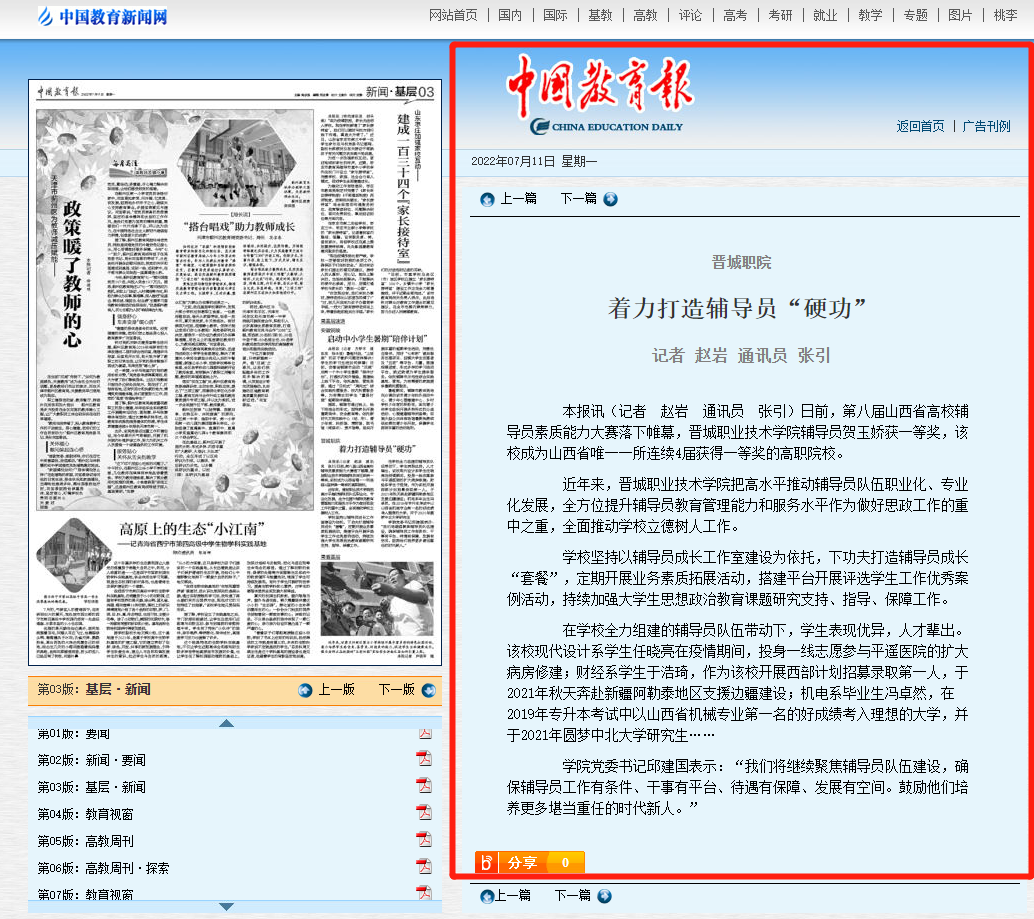Click 高原上的生态"小江南" article in preview
This screenshot has height=919, width=1034.
click(x=192, y=529)
